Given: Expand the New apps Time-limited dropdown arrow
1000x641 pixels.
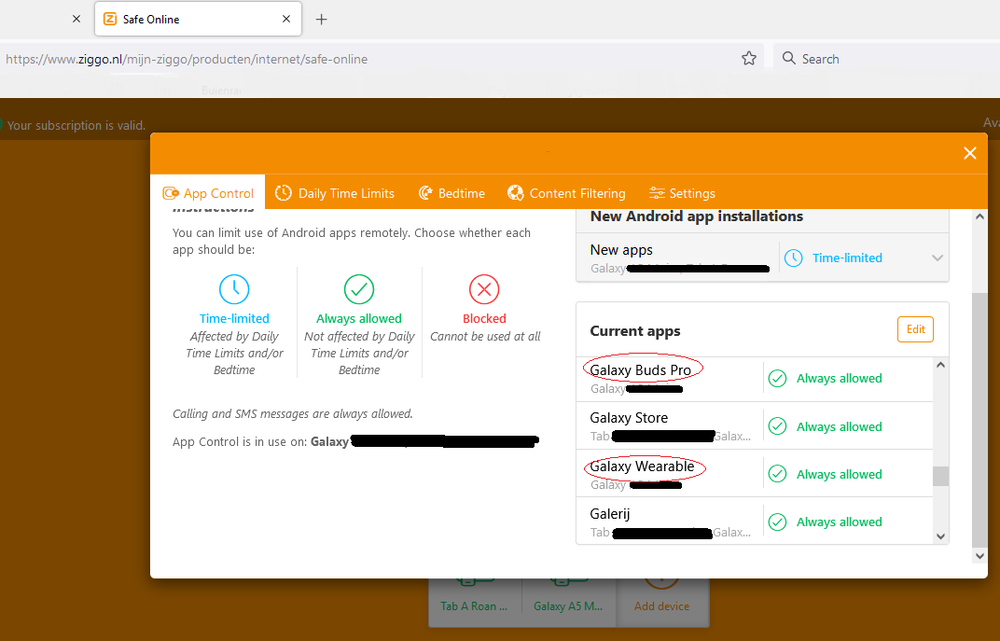Looking at the screenshot, I should click(x=937, y=258).
